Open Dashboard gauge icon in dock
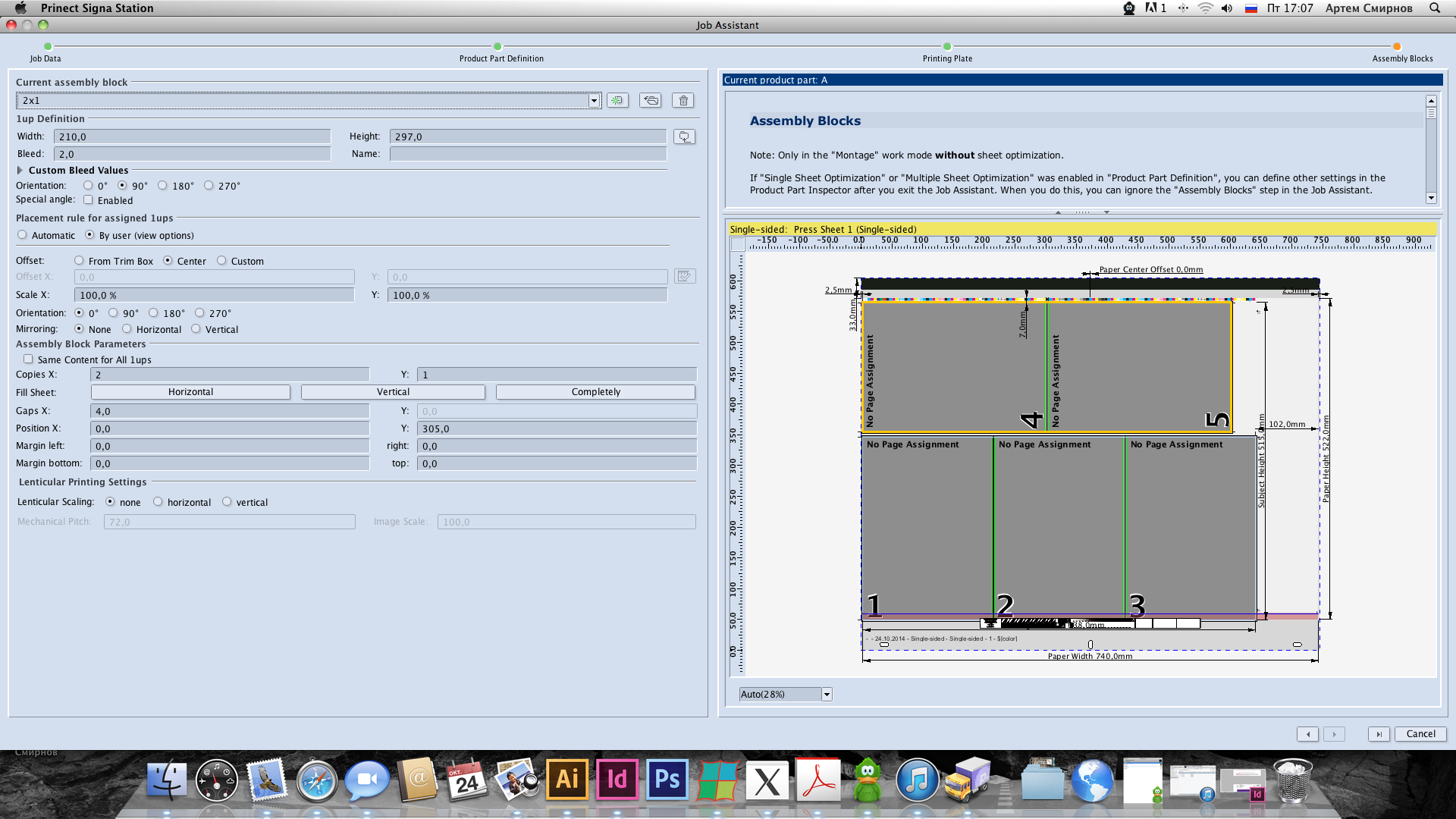The width and height of the screenshot is (1456, 819). [x=217, y=780]
